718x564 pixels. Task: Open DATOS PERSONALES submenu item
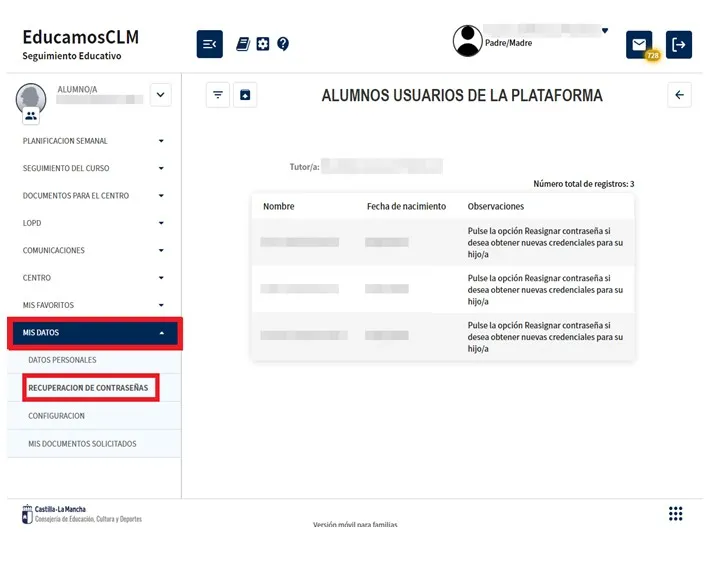point(94,360)
